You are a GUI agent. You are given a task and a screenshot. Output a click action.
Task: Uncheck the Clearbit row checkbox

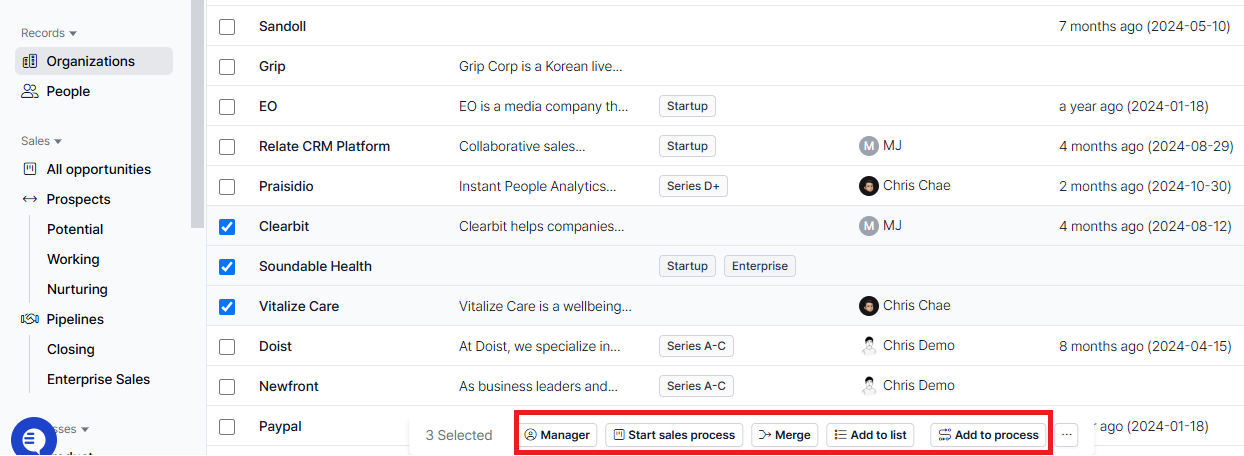(227, 226)
